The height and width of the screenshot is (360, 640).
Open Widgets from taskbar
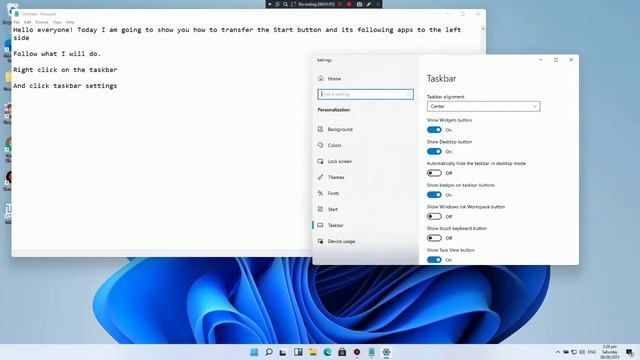[x=298, y=352]
